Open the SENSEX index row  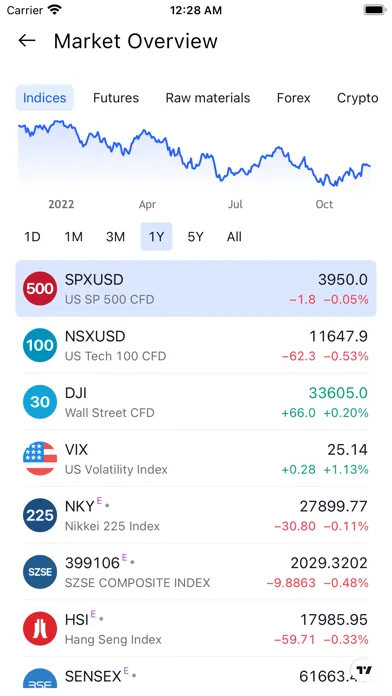196,677
